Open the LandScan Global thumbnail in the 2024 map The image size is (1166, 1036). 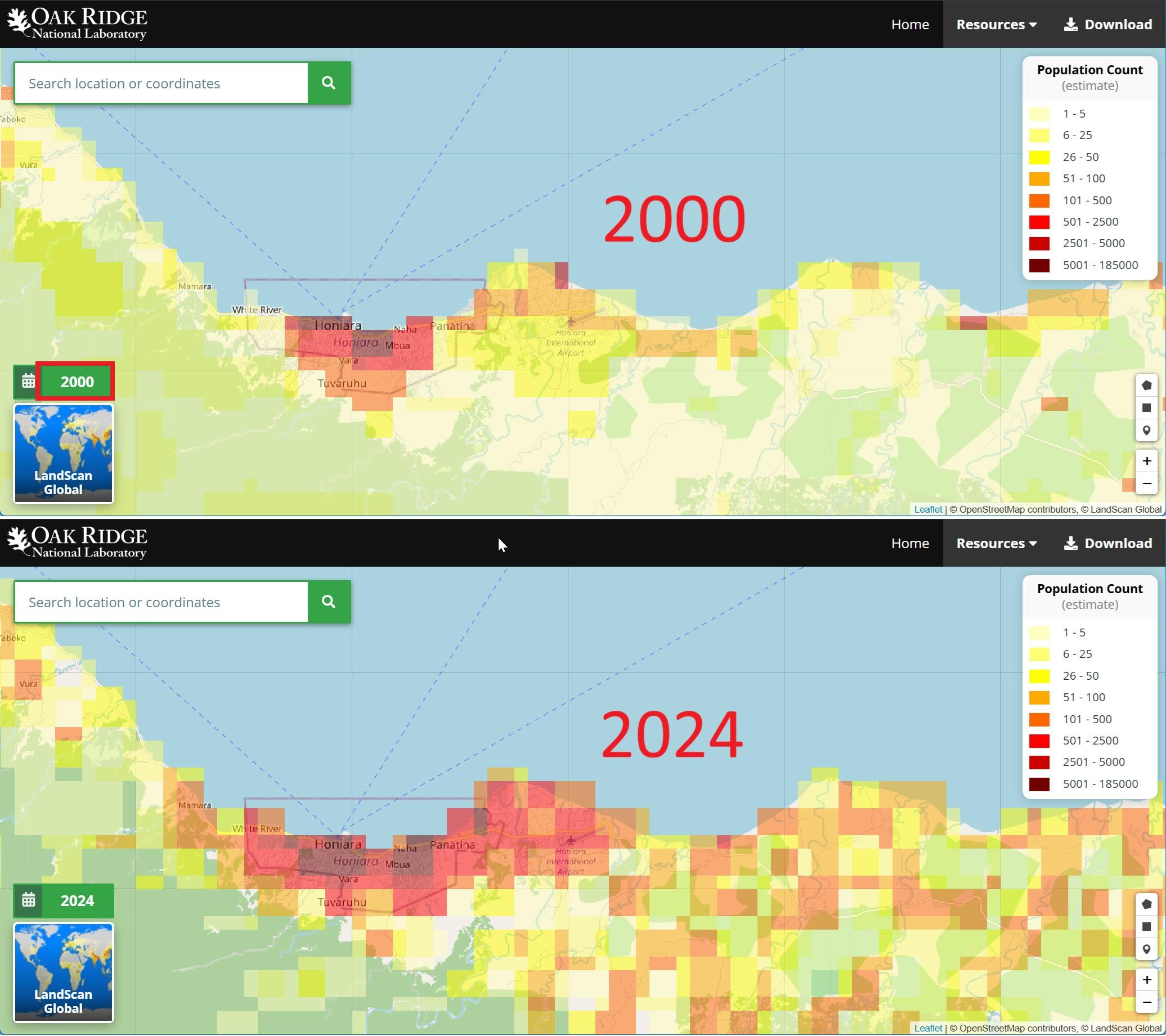point(64,972)
